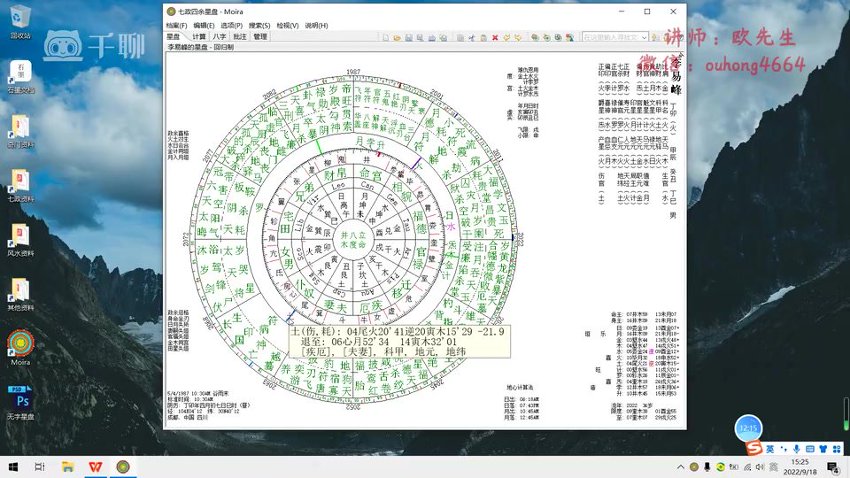Expand the toolbar search combo box arrow
This screenshot has height=478, width=850.
coord(644,37)
